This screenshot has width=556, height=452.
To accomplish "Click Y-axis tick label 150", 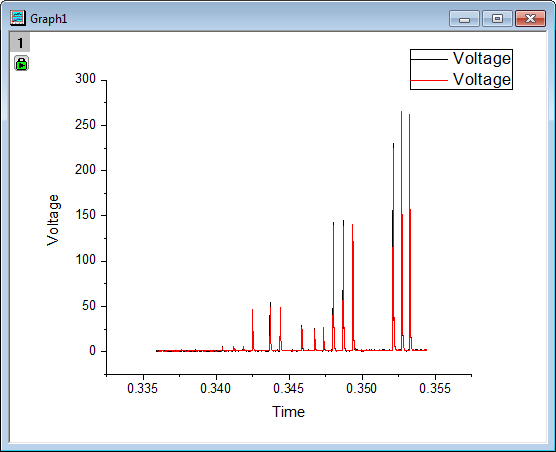I will coord(85,215).
